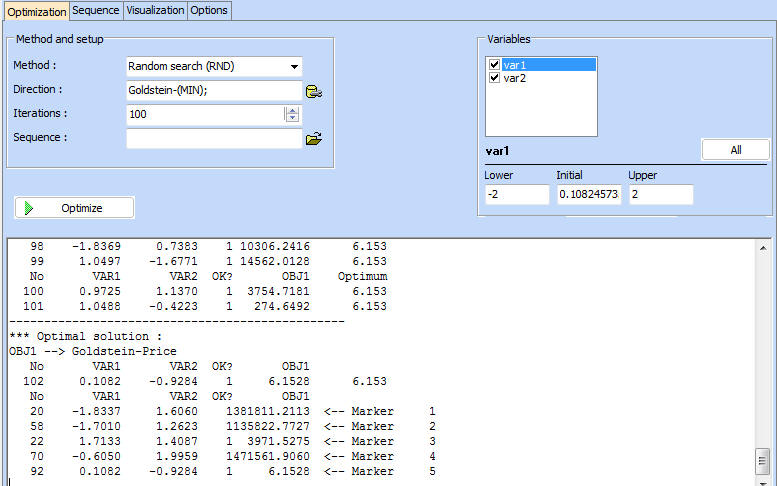This screenshot has height=486, width=777.
Task: Select the Optimization tab
Action: pos(35,11)
